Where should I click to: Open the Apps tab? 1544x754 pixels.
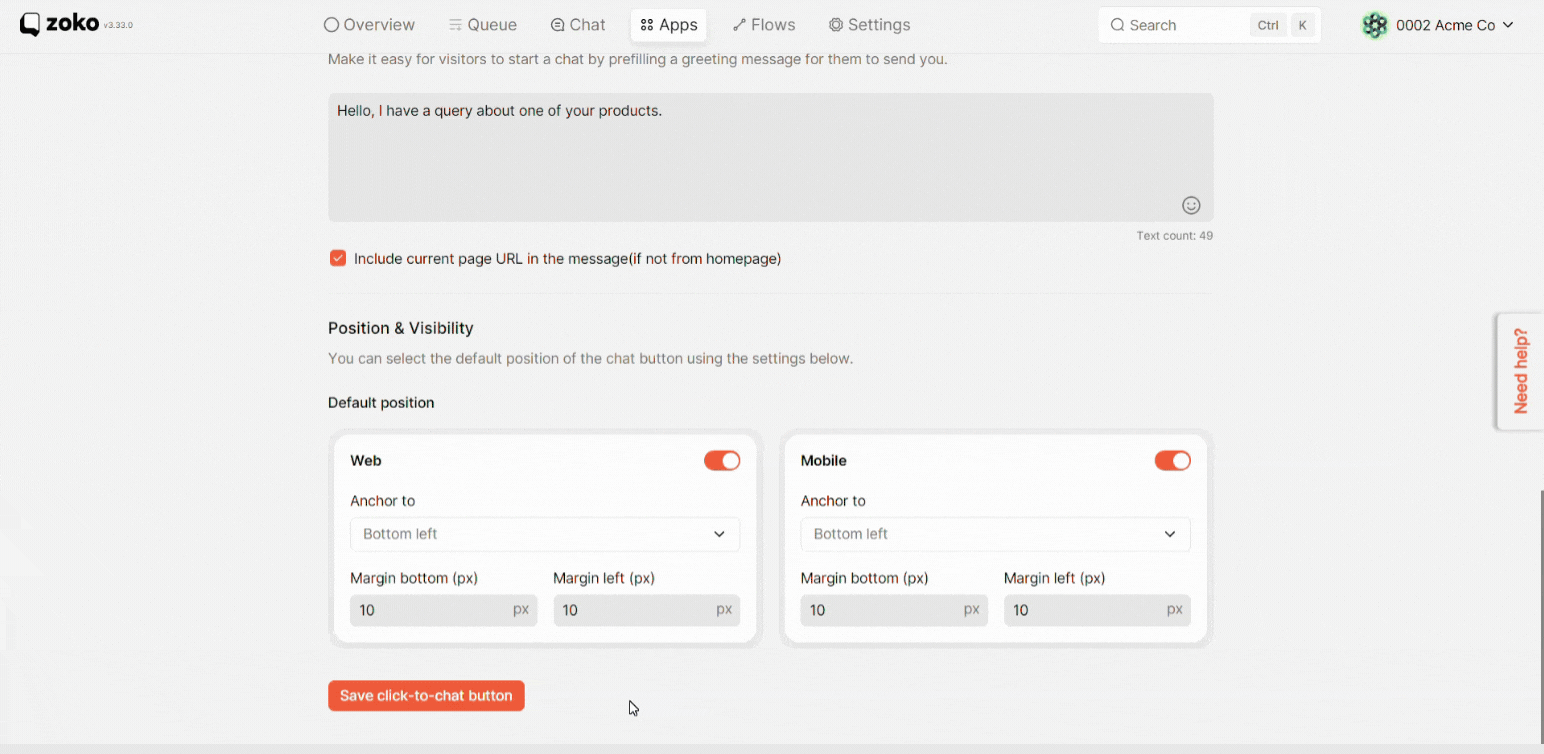tap(669, 25)
